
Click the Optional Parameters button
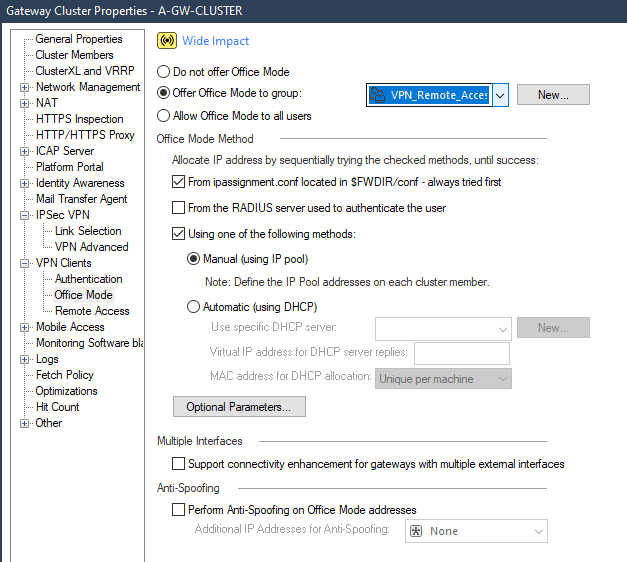(x=239, y=407)
